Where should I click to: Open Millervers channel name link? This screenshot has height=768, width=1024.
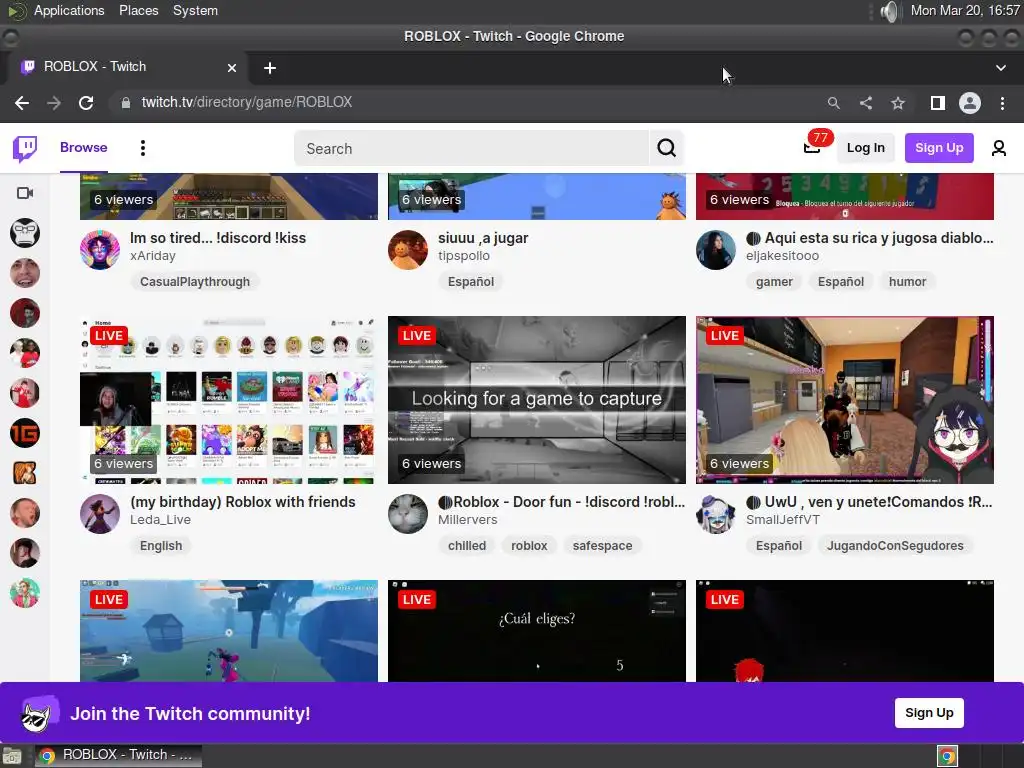tap(468, 520)
